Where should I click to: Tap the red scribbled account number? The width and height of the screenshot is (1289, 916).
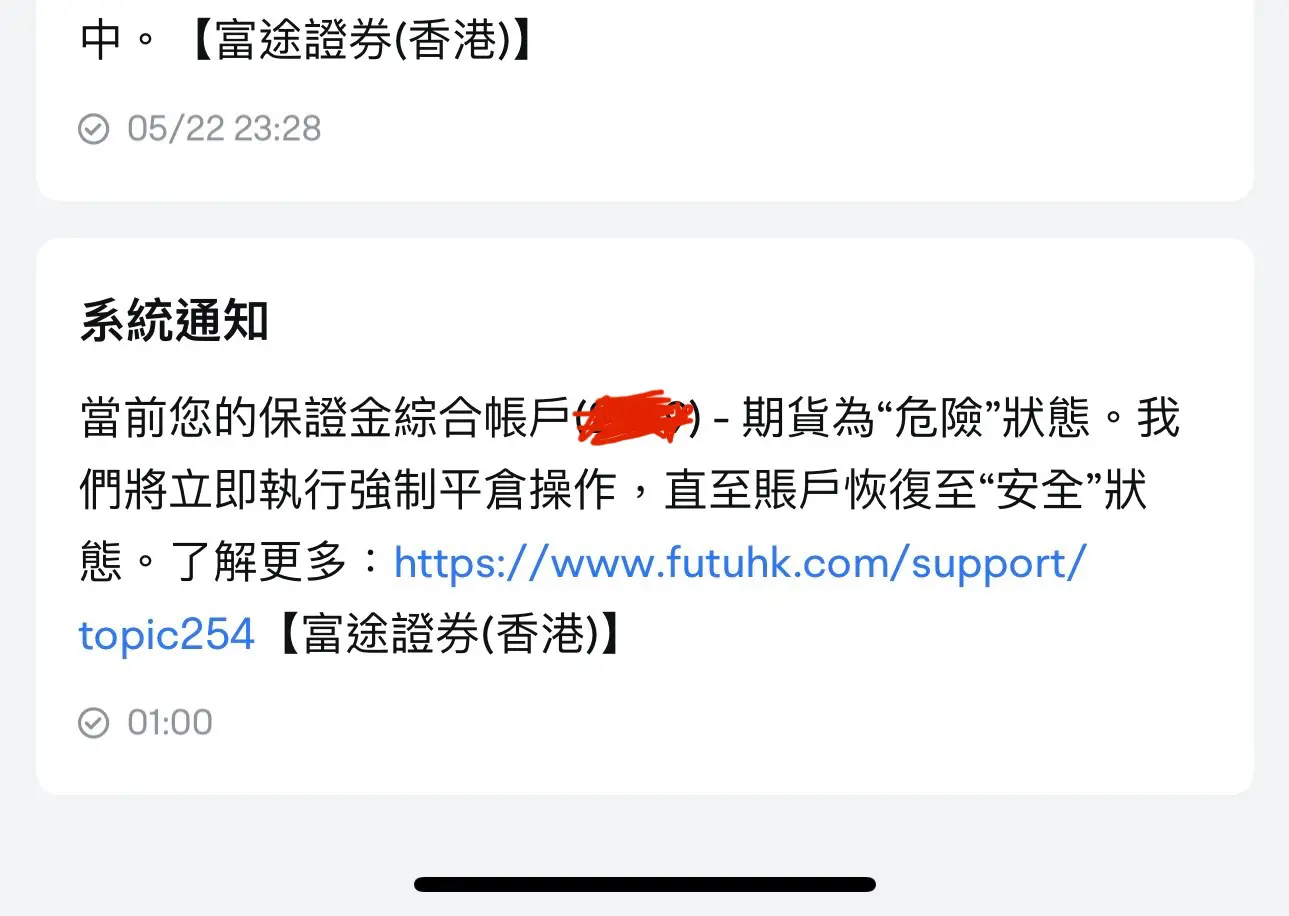636,418
